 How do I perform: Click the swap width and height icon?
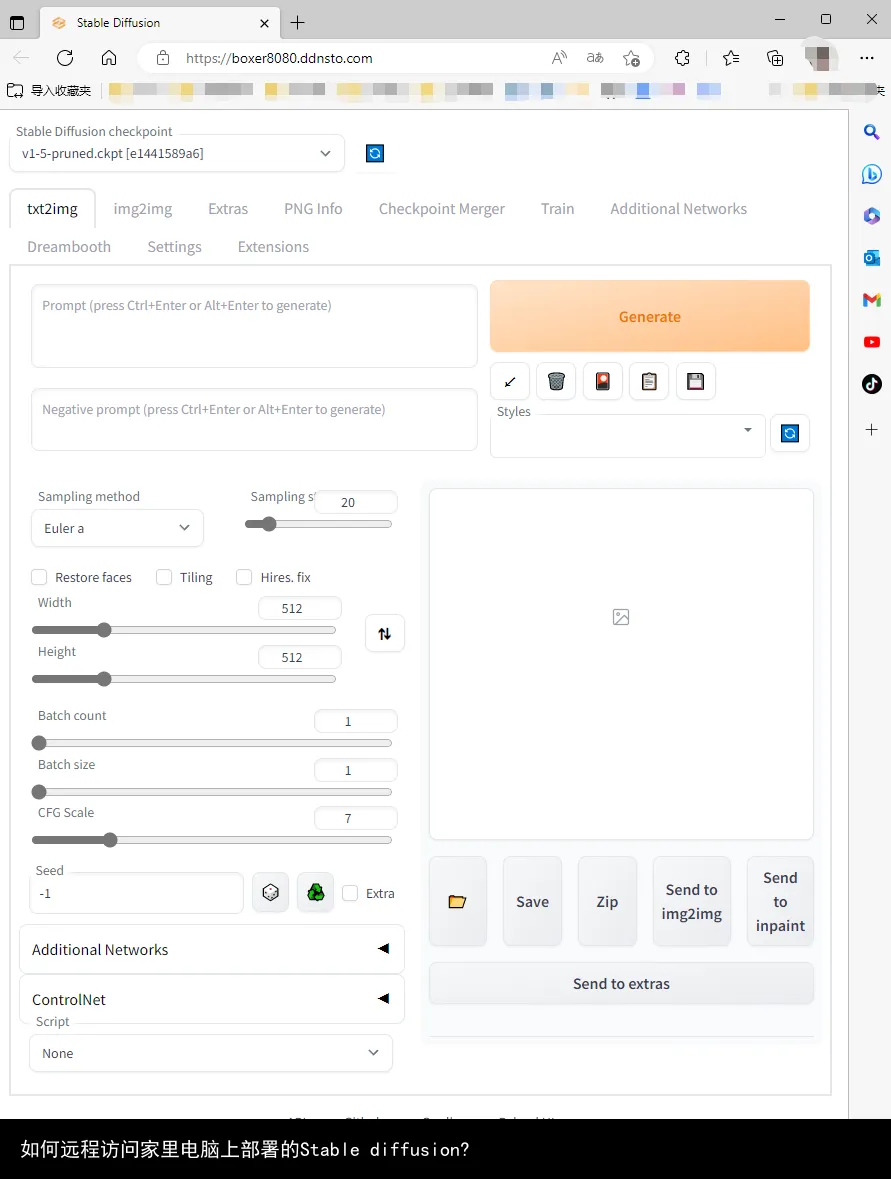pos(385,633)
